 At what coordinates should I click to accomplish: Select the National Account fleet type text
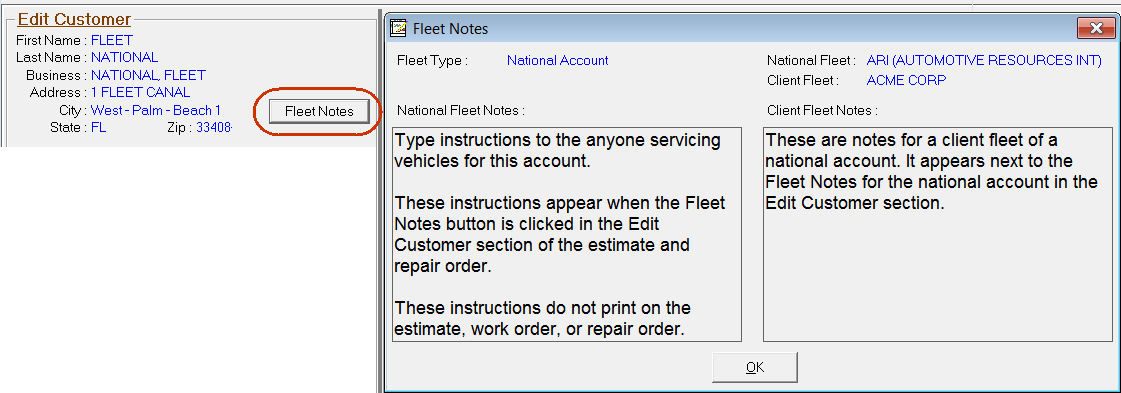558,61
